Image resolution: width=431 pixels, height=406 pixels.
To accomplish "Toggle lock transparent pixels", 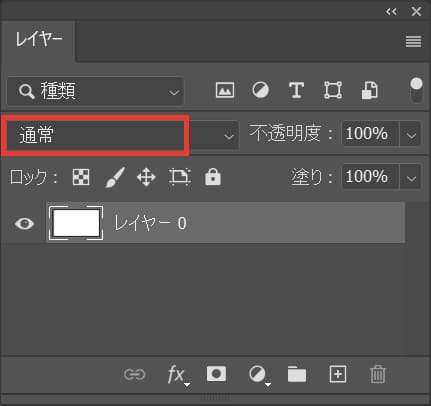I will 81,177.
